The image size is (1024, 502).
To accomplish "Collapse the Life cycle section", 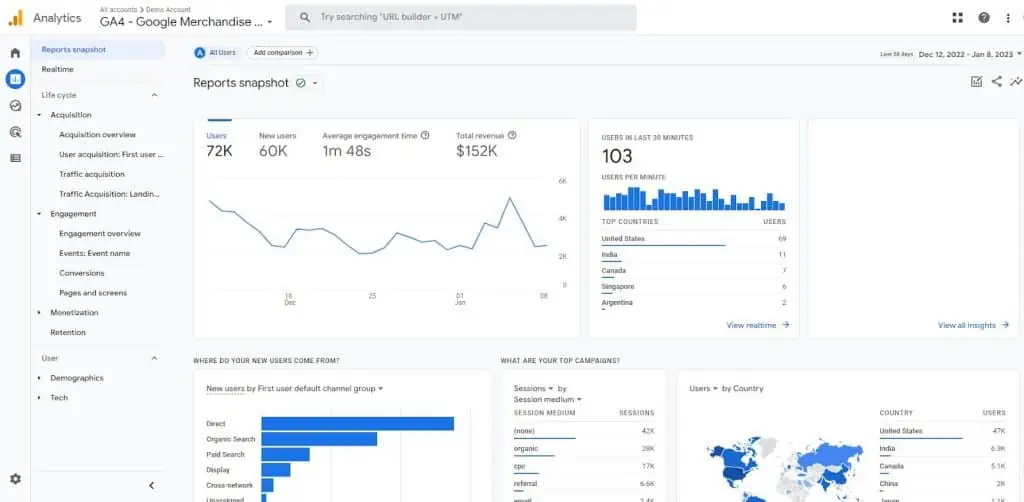I will pyautogui.click(x=154, y=95).
